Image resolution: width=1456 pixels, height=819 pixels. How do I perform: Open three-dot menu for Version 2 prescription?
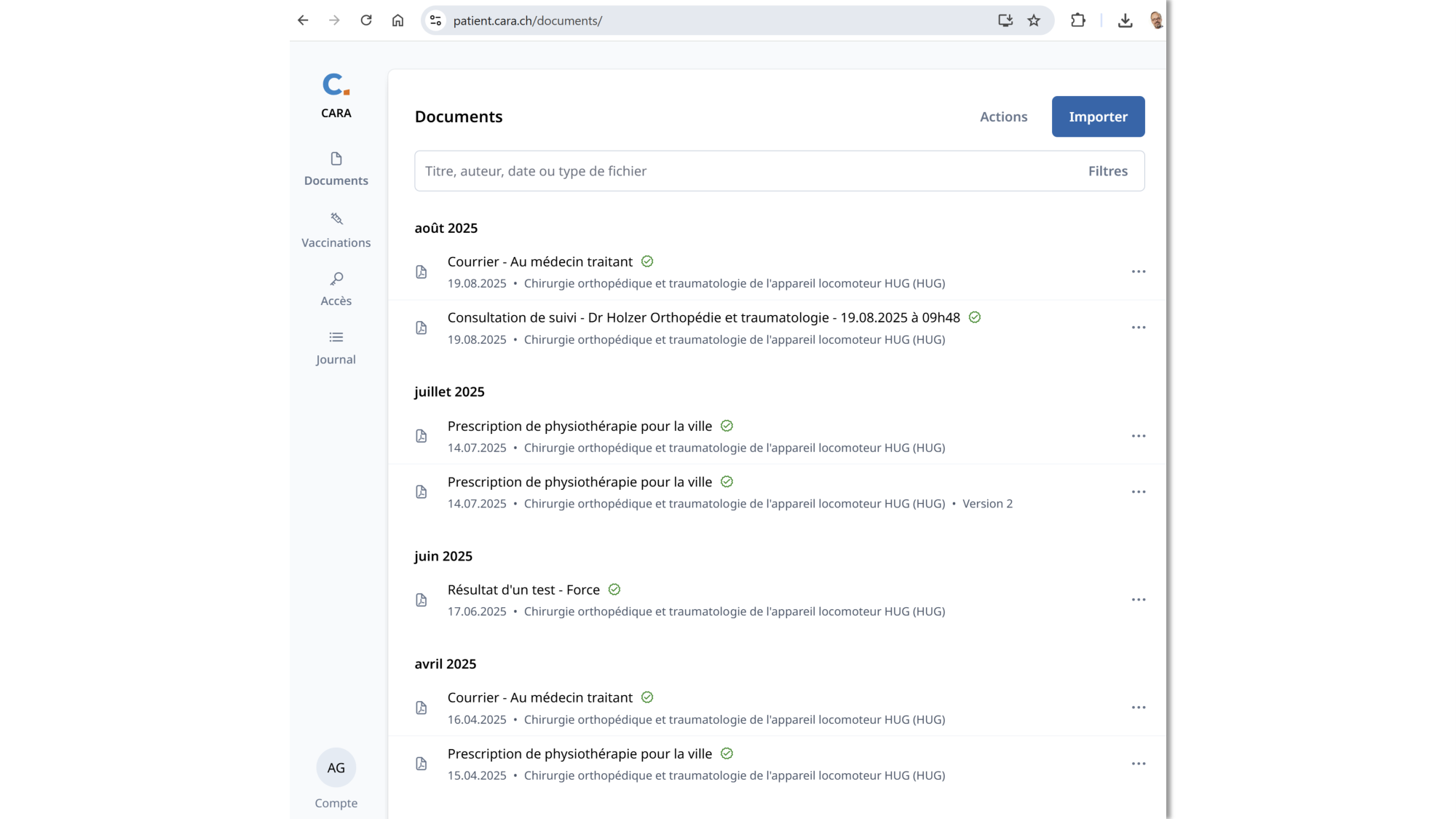coord(1139,492)
